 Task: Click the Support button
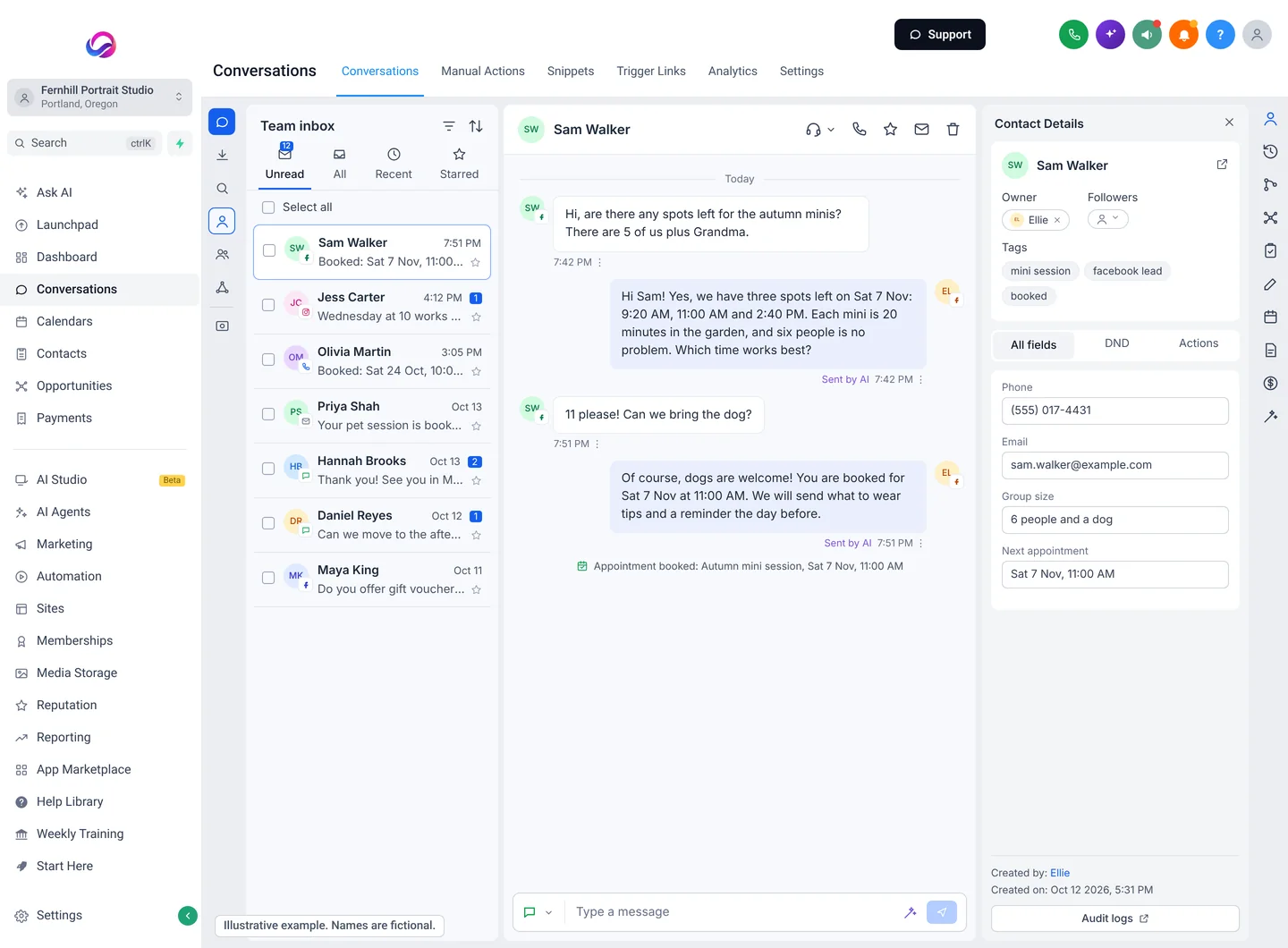(x=940, y=35)
